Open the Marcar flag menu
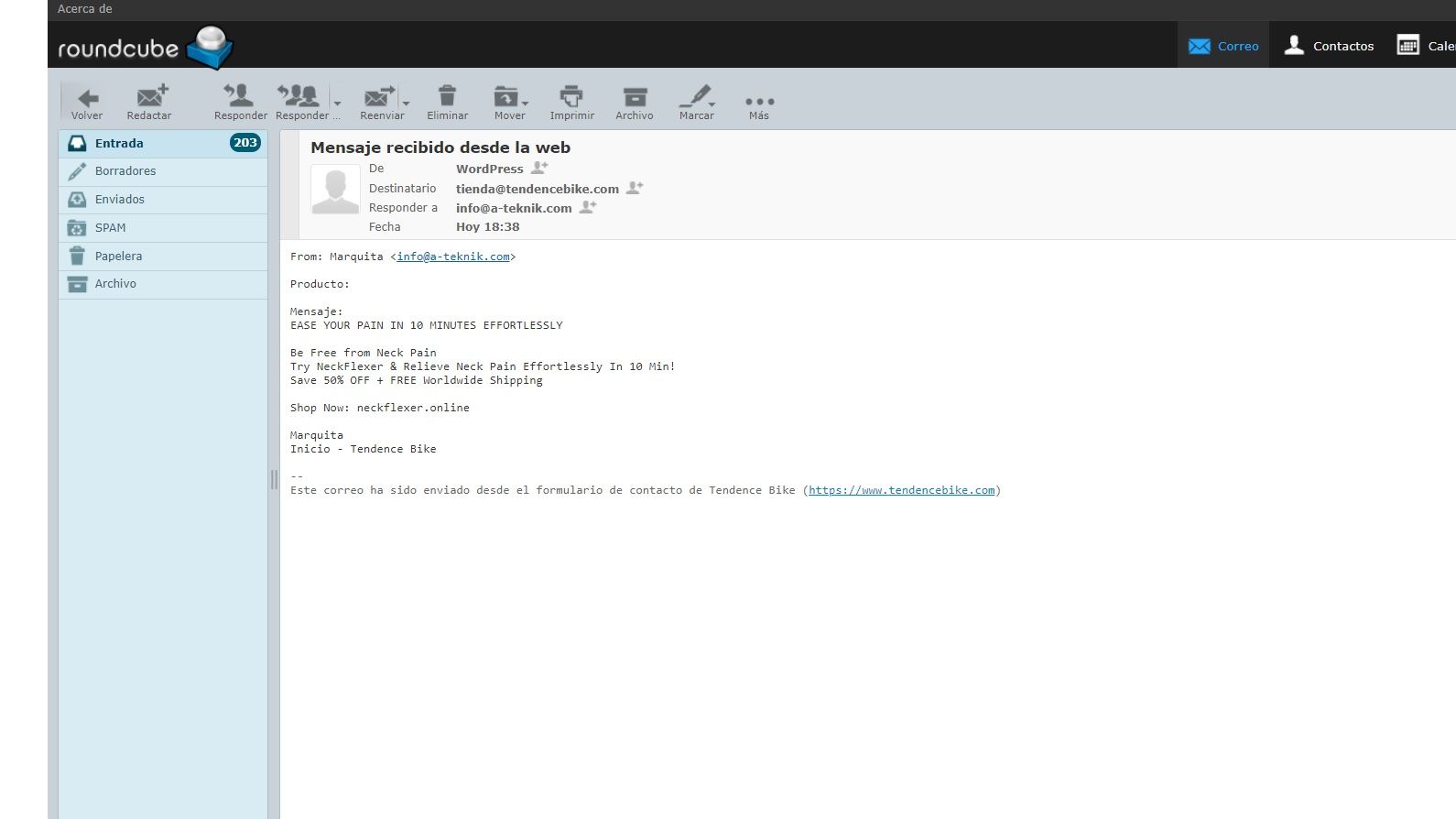1456x819 pixels. pos(697,102)
